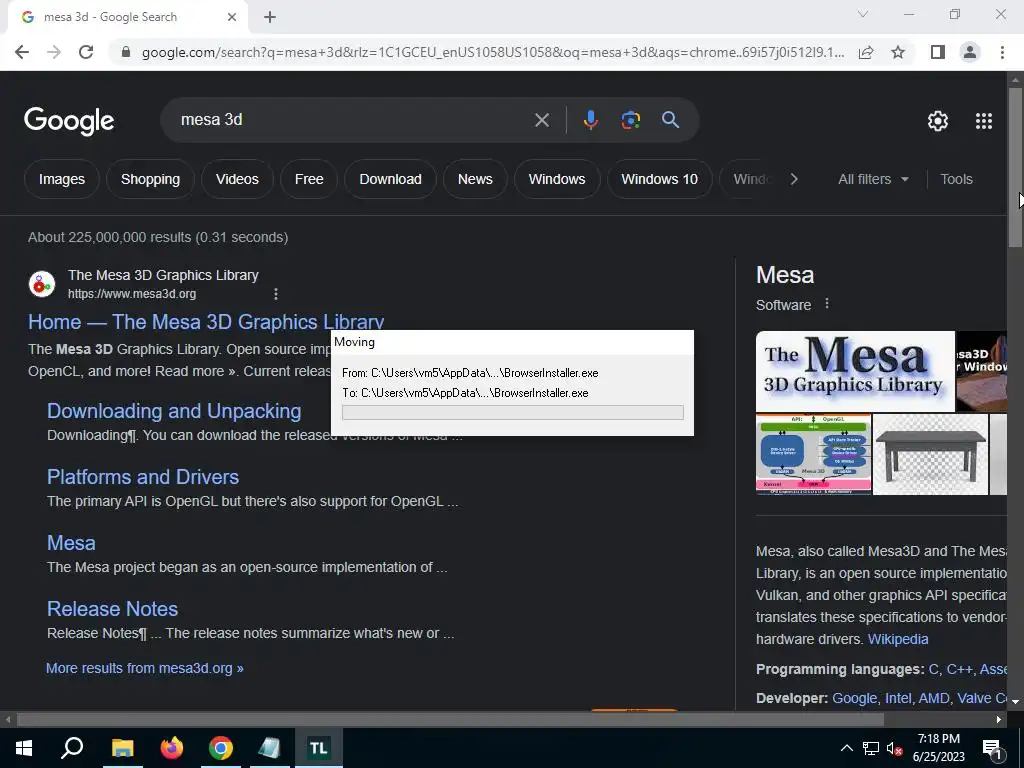Viewport: 1024px width, 768px height.
Task: Launch Firefox from the taskbar
Action: coord(171,748)
